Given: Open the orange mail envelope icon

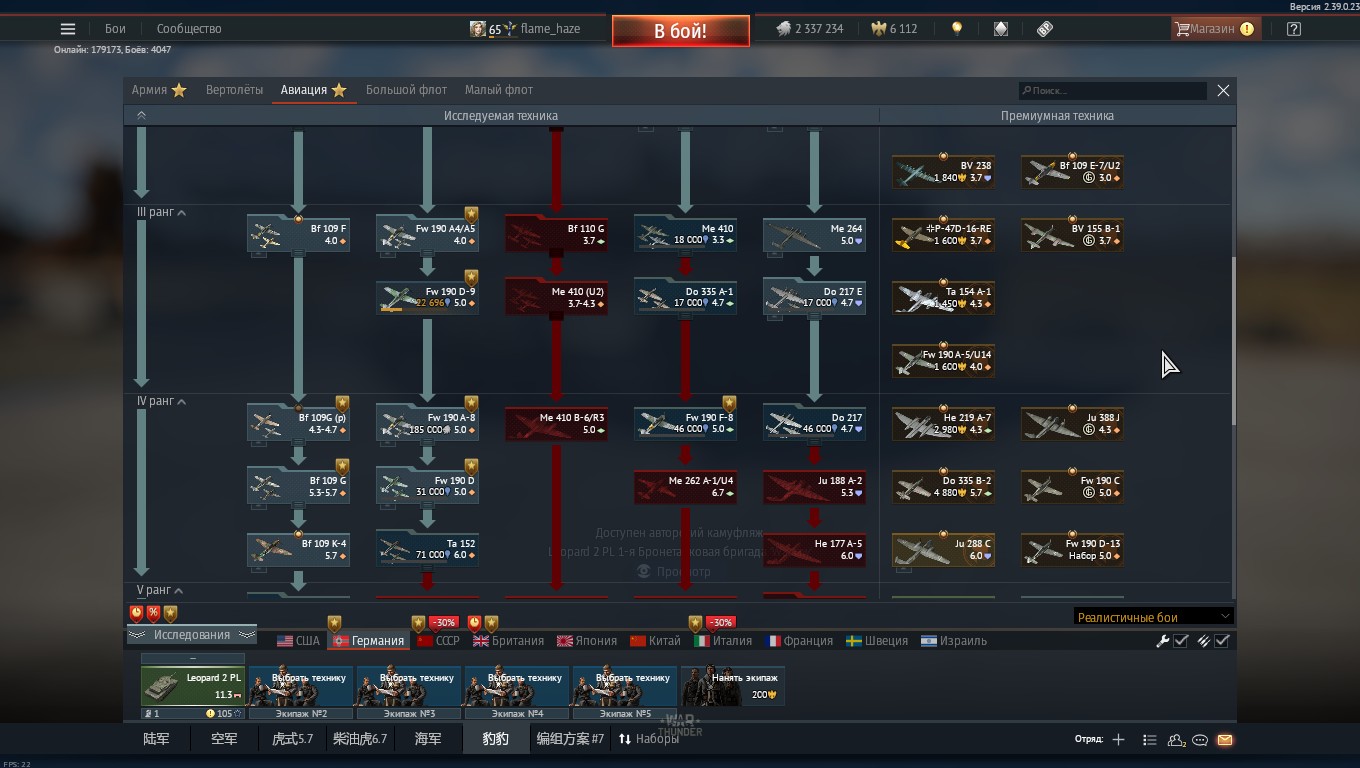Looking at the screenshot, I should click(1225, 740).
